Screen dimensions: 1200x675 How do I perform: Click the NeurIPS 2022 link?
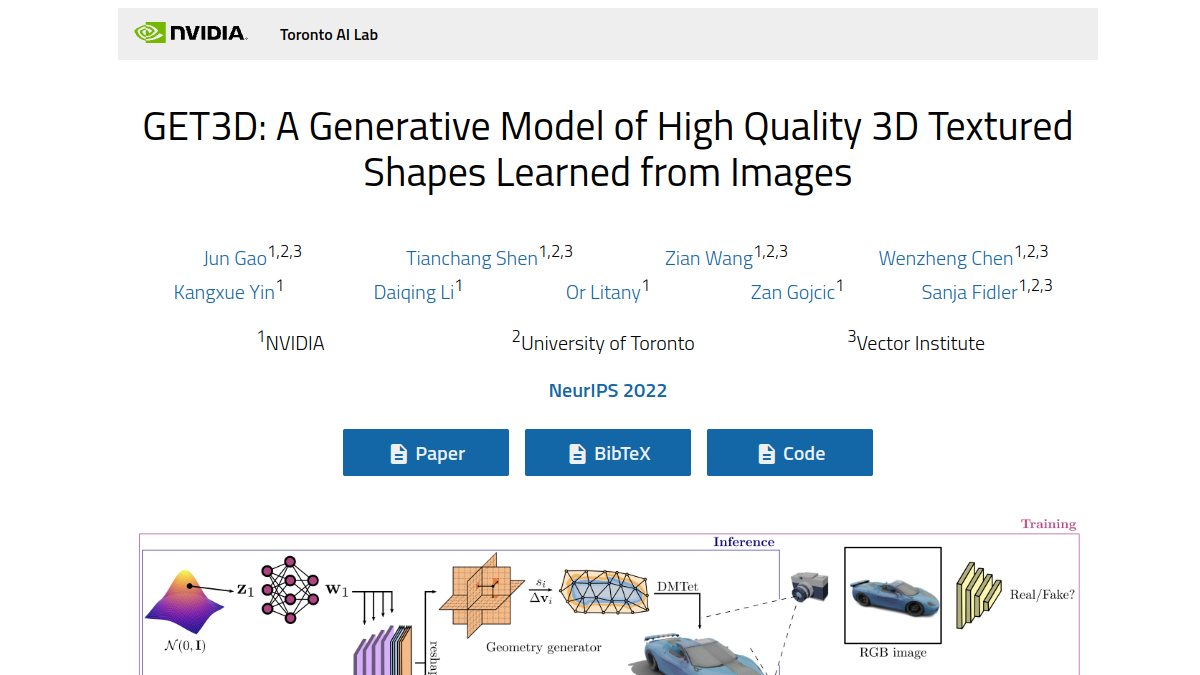(x=608, y=390)
